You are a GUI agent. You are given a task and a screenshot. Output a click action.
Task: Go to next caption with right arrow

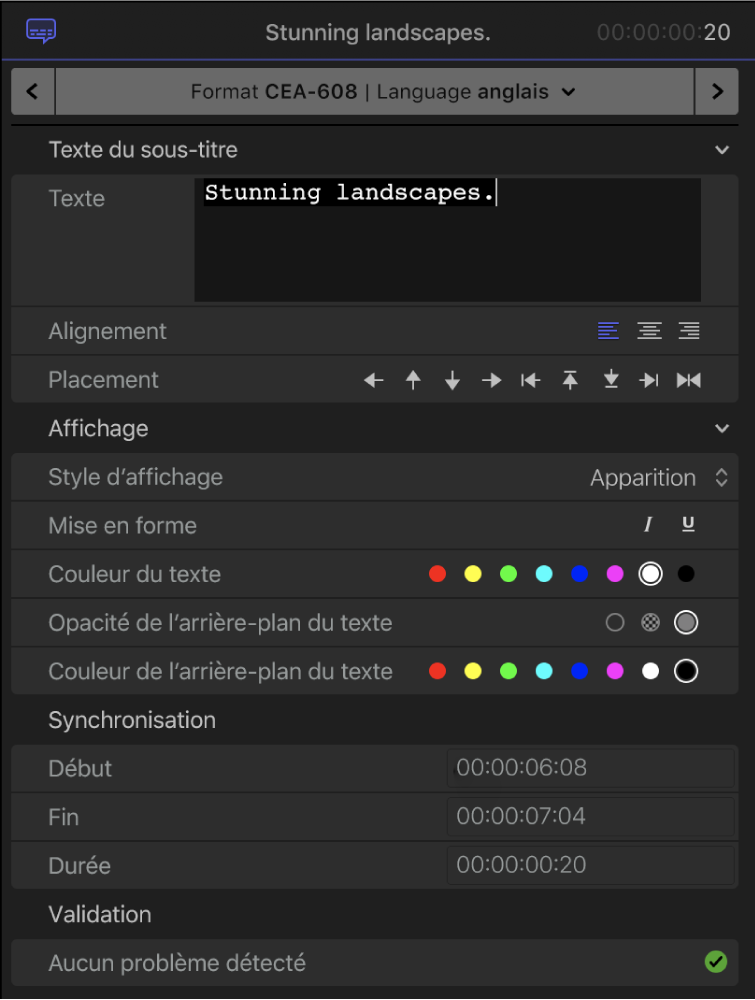pyautogui.click(x=717, y=92)
